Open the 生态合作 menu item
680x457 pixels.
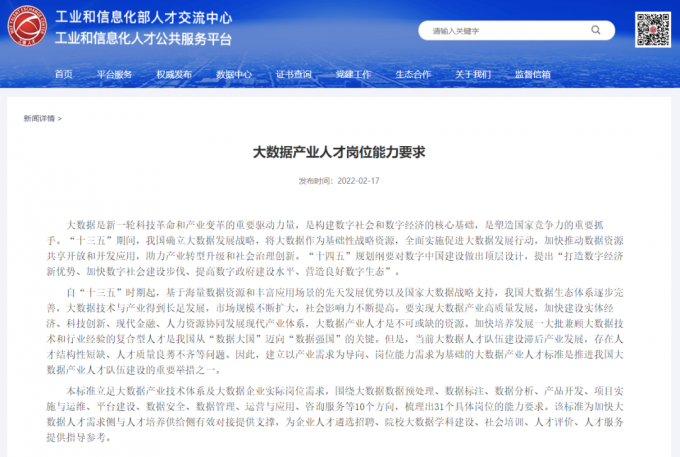pos(413,74)
